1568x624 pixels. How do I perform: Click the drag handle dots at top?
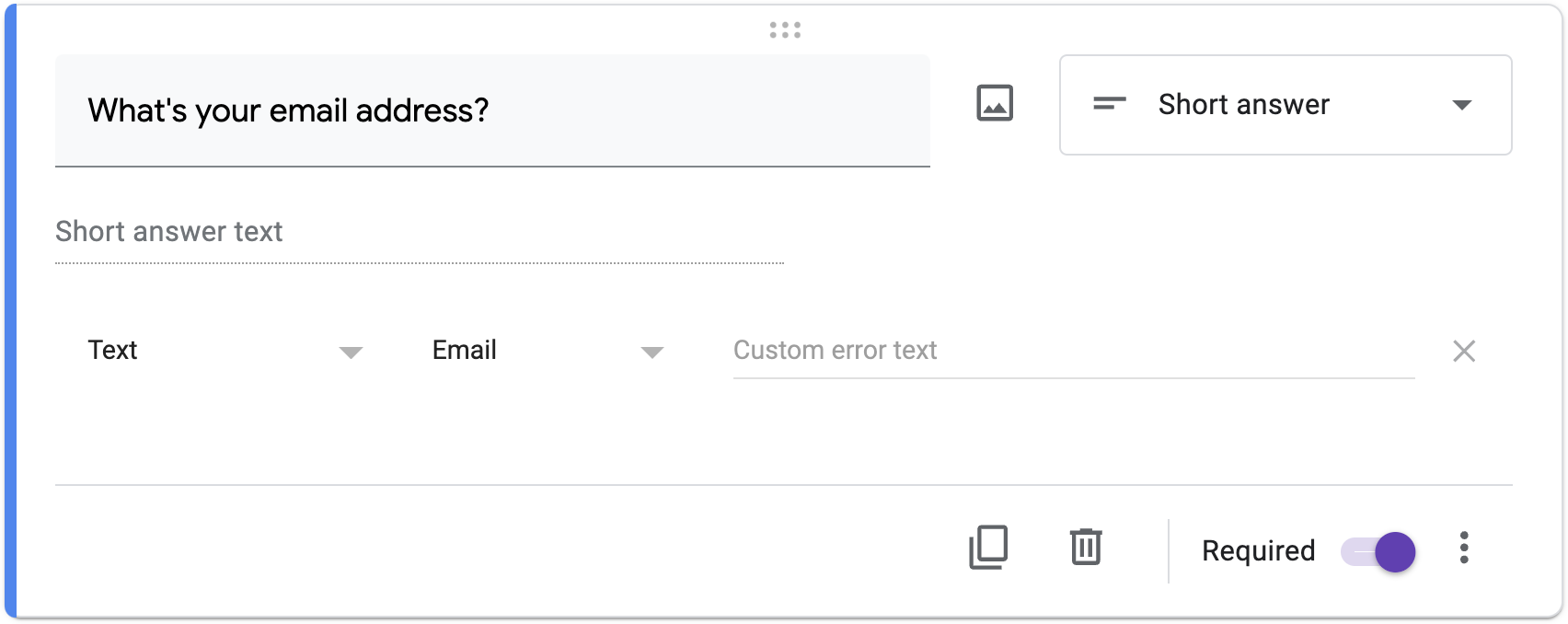tap(785, 30)
